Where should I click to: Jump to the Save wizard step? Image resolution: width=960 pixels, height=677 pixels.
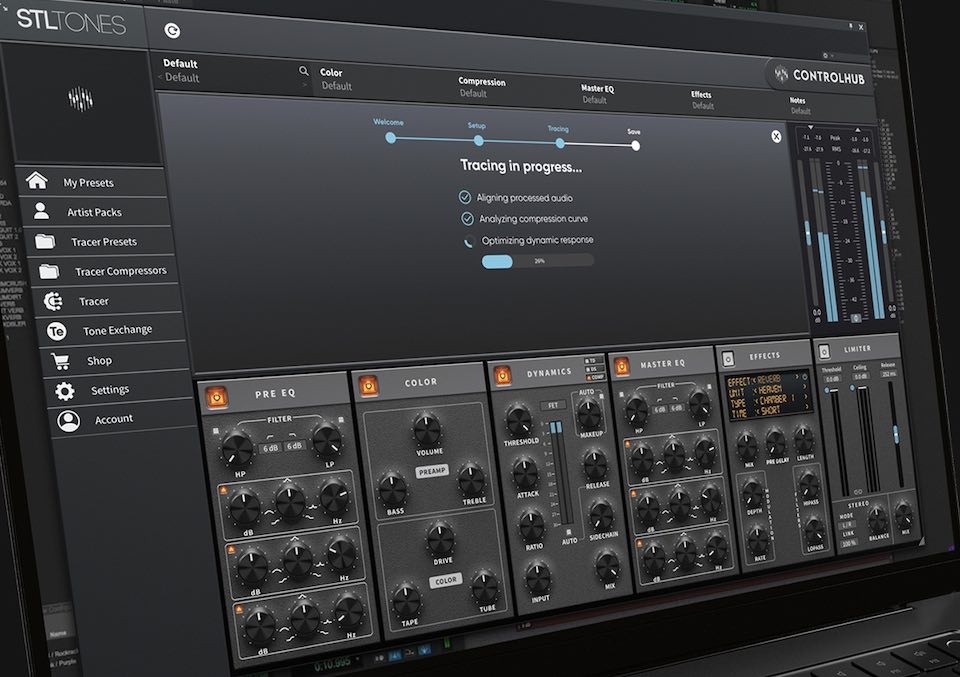click(x=636, y=145)
